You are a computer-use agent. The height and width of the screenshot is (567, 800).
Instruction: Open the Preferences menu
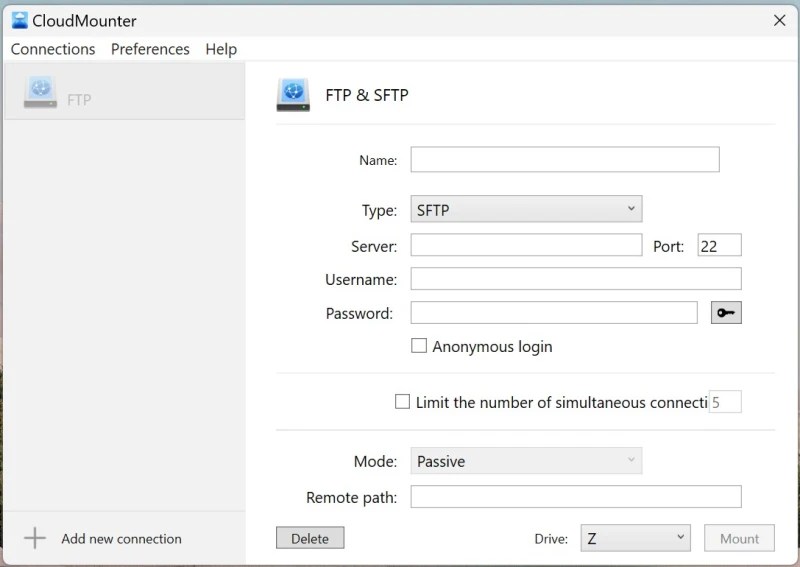tap(150, 49)
